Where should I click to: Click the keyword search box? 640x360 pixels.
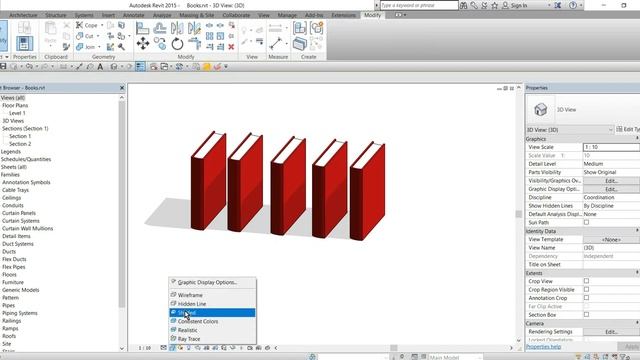419,5
